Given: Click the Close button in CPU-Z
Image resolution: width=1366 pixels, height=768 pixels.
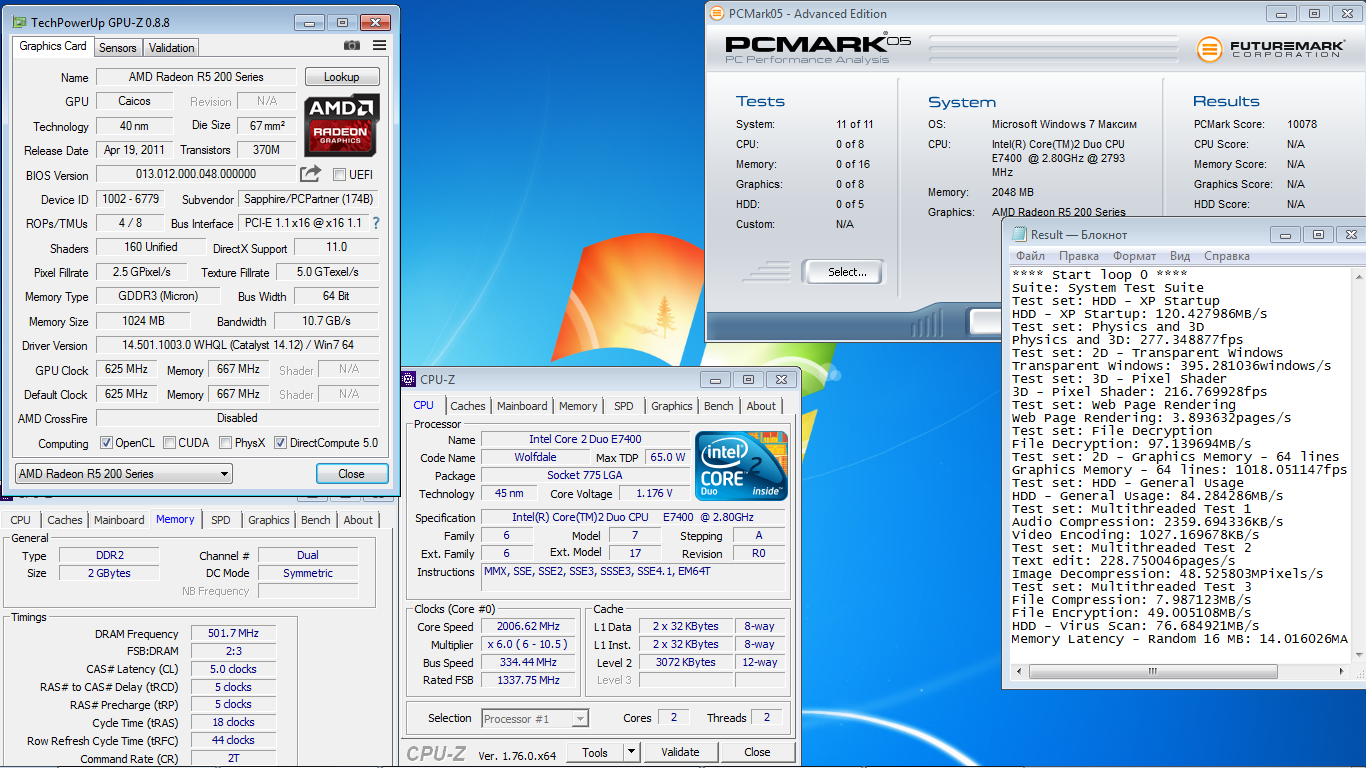Looking at the screenshot, I should [x=757, y=752].
